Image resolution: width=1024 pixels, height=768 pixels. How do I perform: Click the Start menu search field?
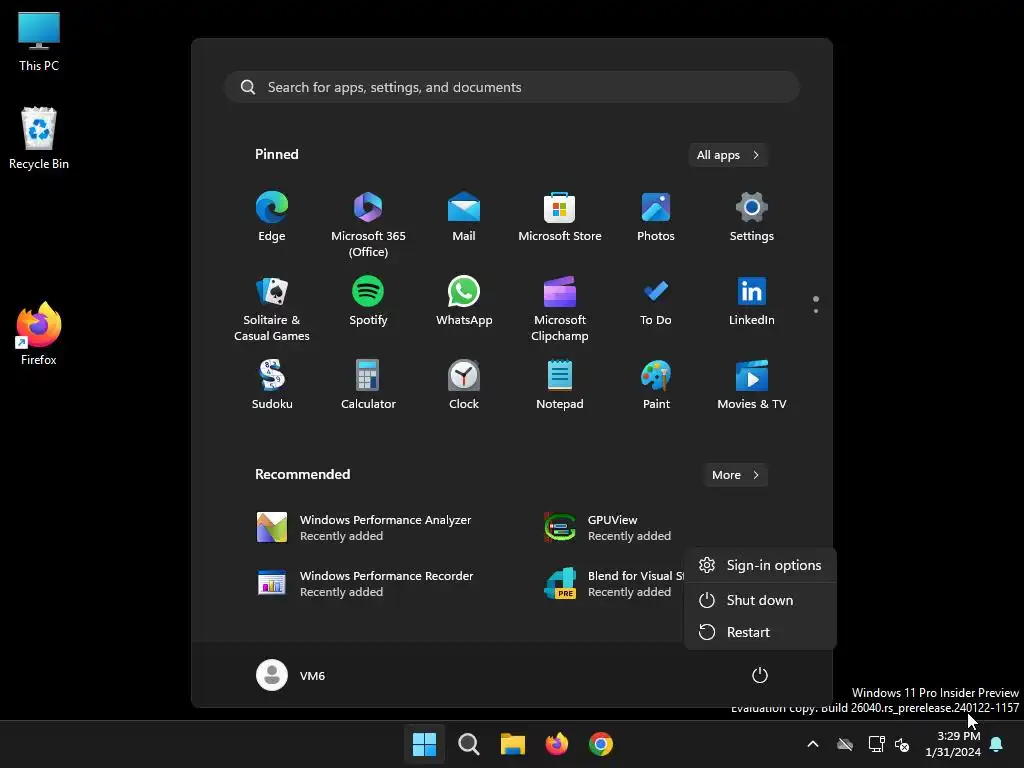512,88
